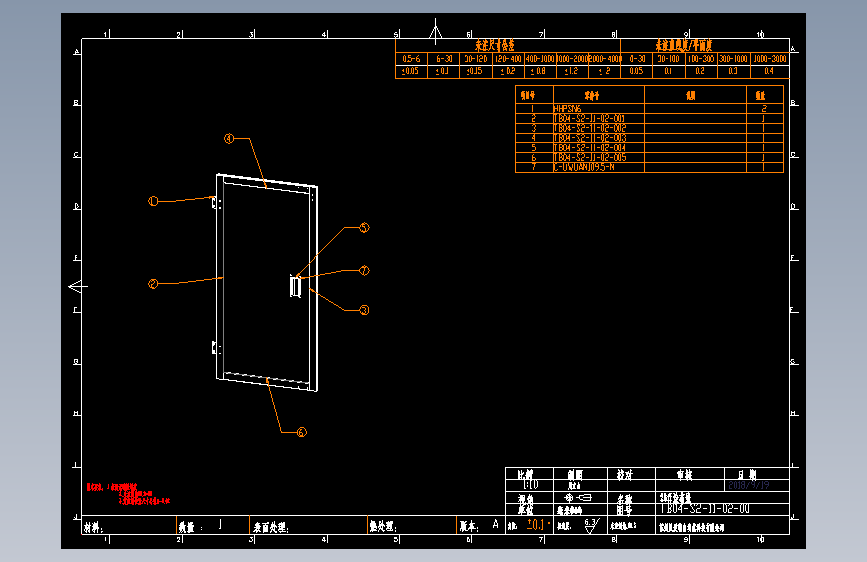Image resolution: width=867 pixels, height=562 pixels.
Task: Click the 6.3 surface roughness symbol
Action: (x=591, y=525)
